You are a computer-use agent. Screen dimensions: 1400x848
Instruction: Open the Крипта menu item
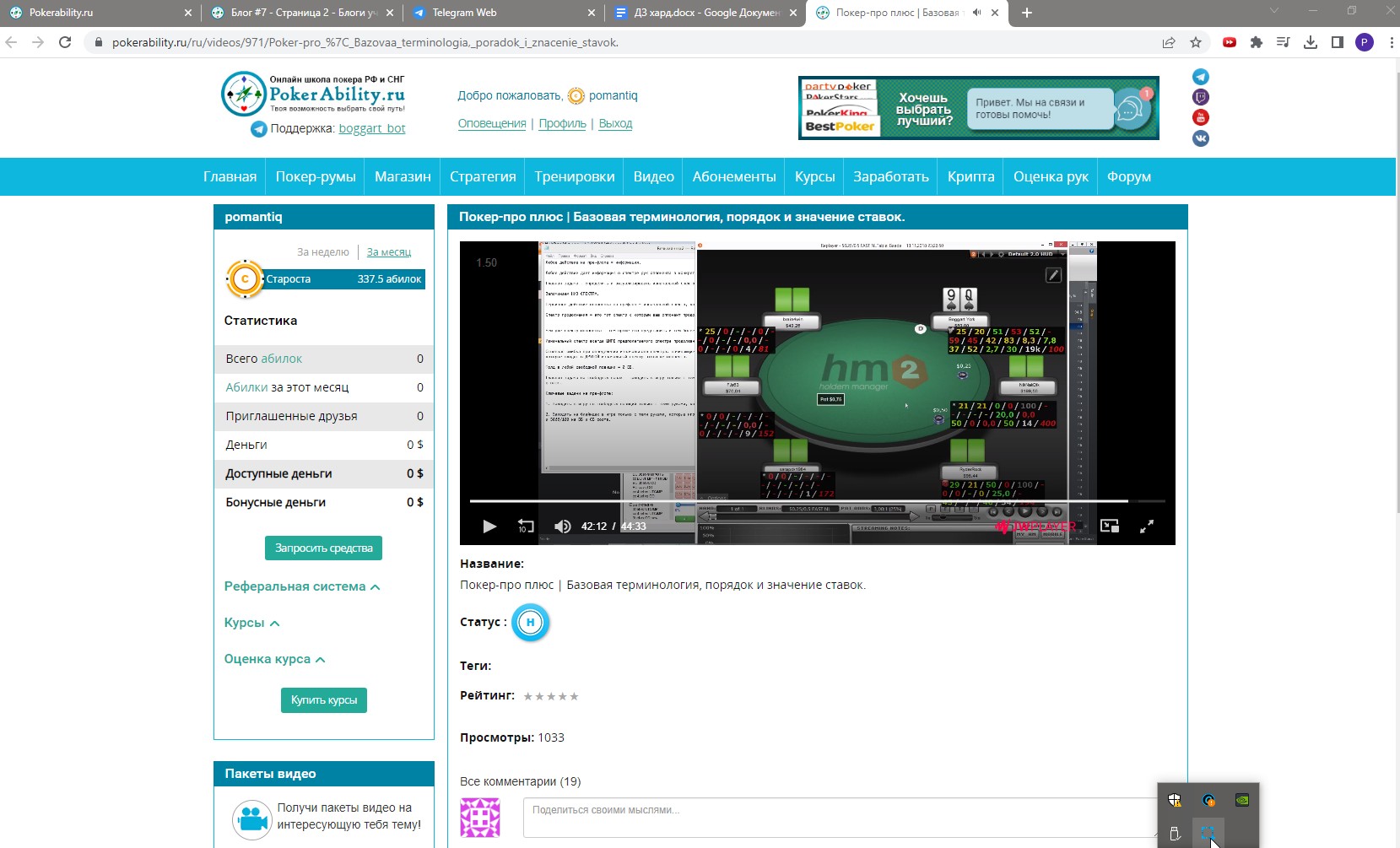971,177
